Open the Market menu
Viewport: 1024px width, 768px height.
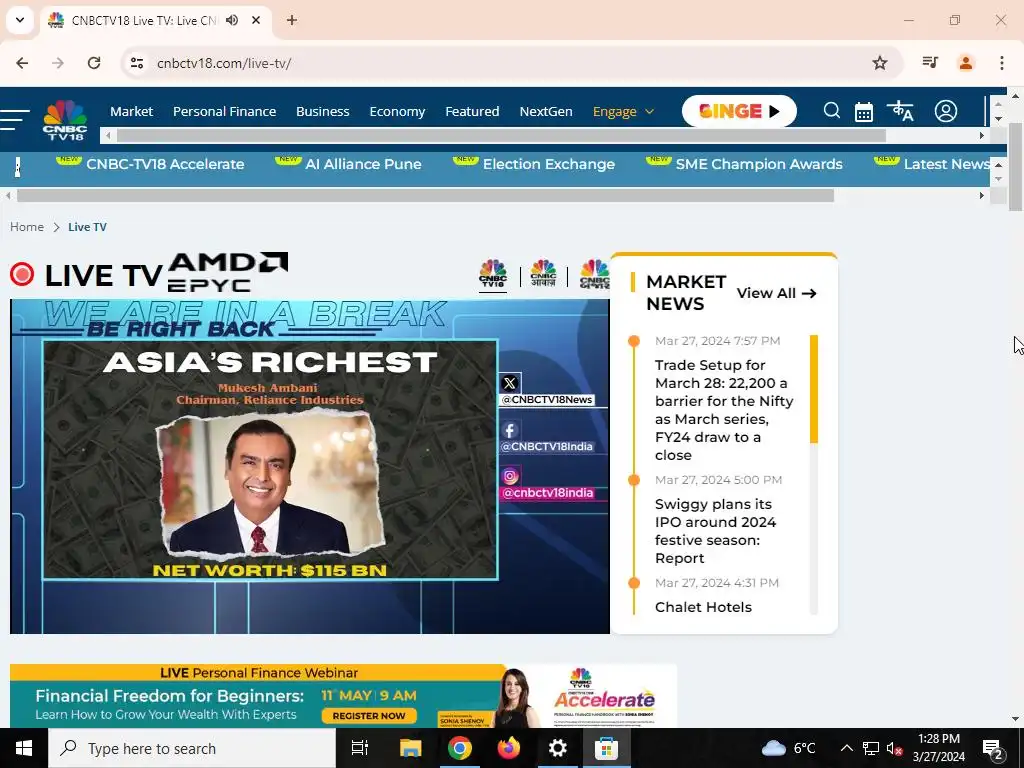click(x=131, y=112)
